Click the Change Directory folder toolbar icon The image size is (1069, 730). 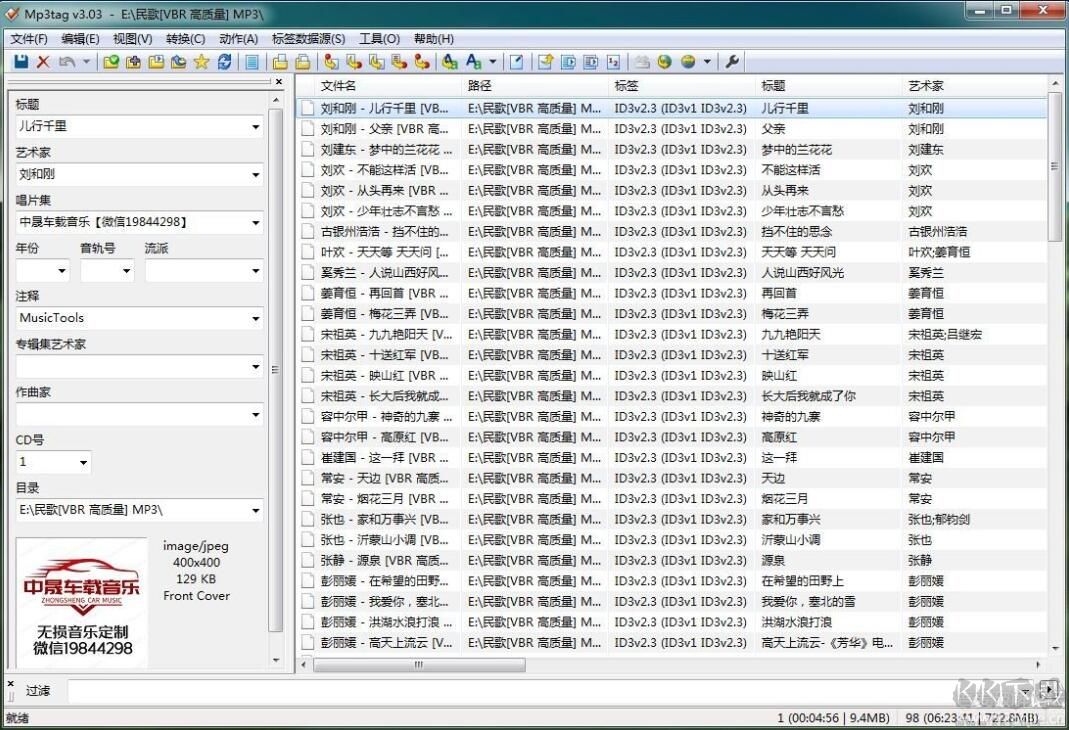tap(112, 62)
